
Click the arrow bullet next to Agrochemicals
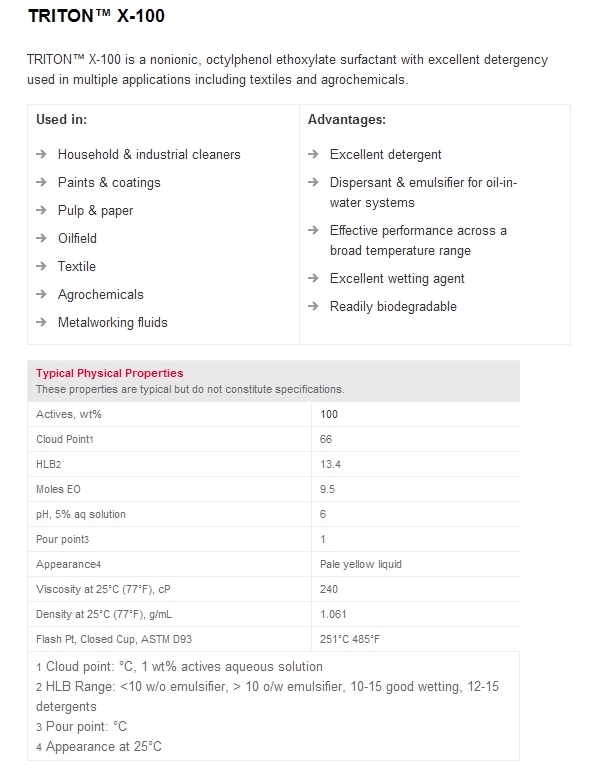pos(41,294)
